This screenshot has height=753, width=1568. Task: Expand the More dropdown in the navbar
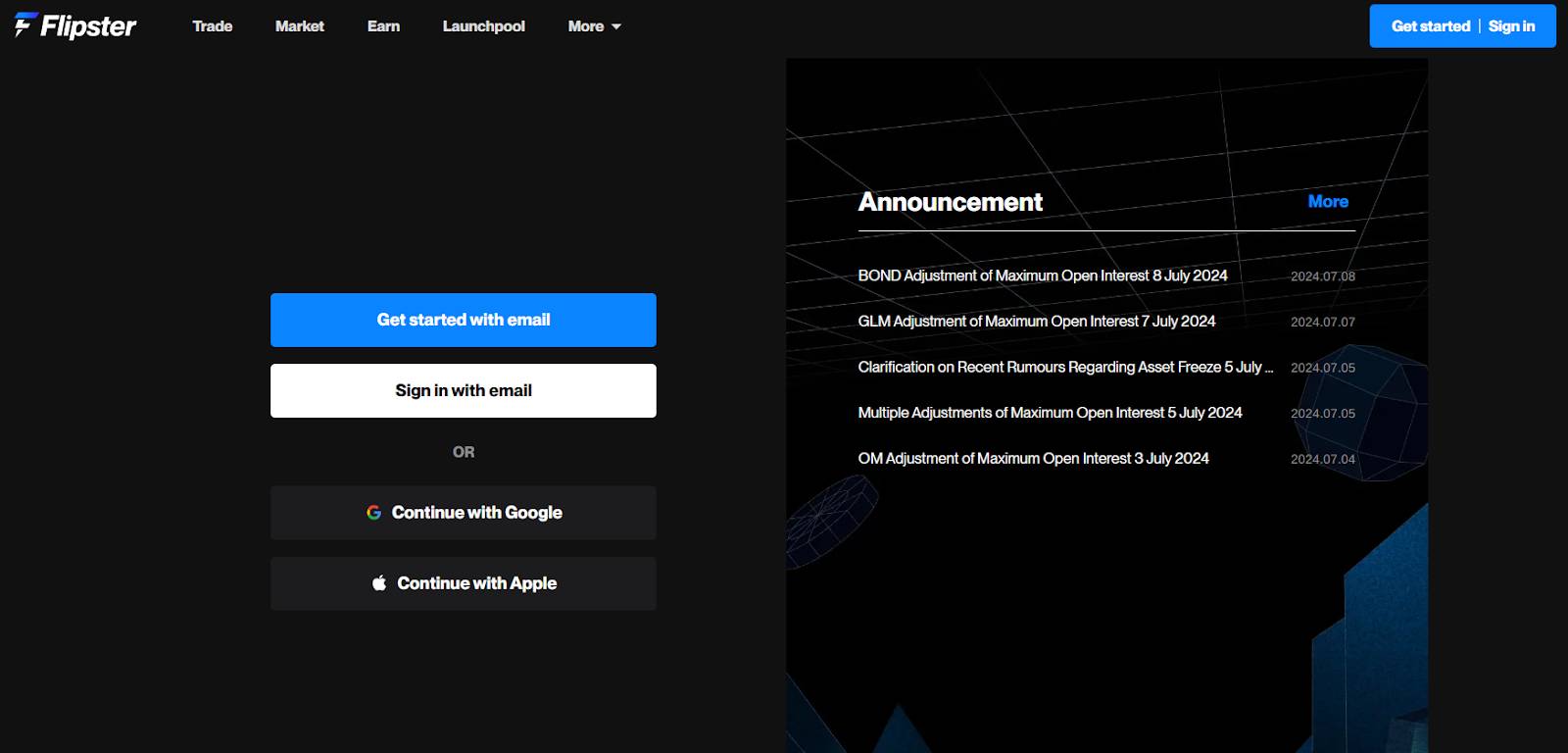coord(595,26)
